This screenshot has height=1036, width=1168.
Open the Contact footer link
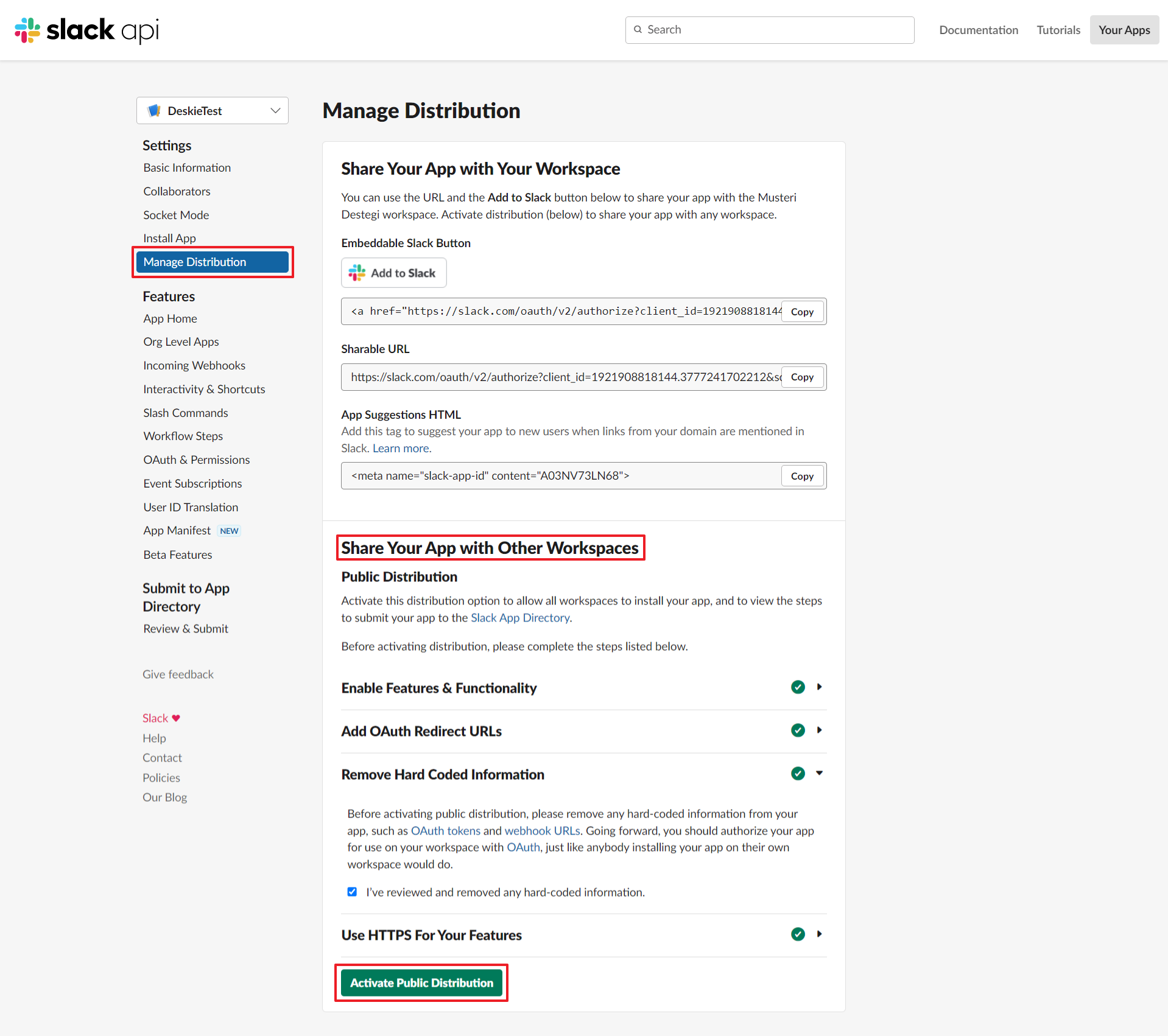(162, 757)
